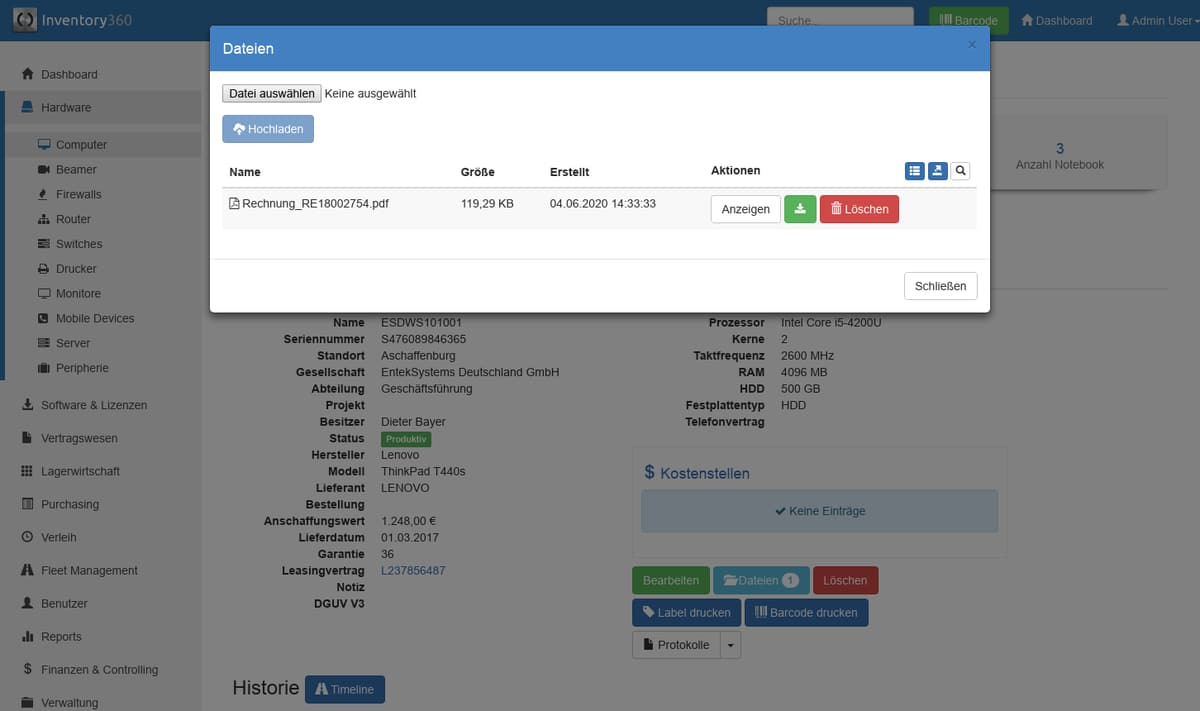
Task: Sort the file table by the Größe column
Action: coord(477,171)
